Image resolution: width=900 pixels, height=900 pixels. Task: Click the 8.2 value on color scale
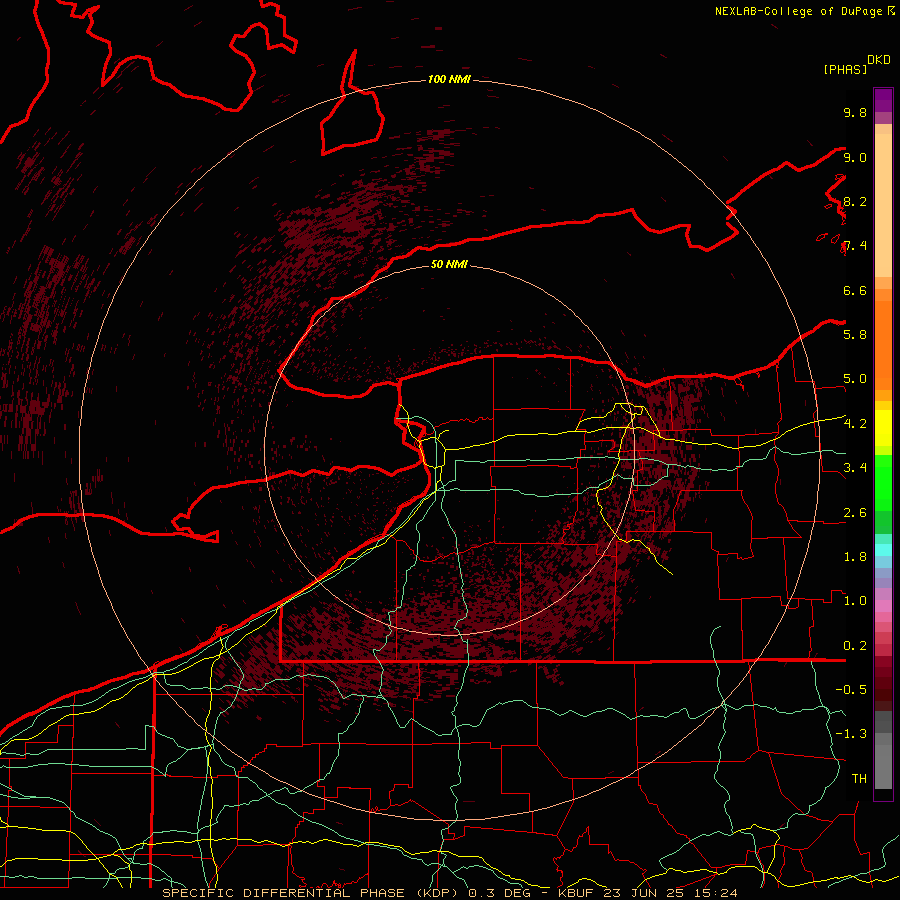855,201
